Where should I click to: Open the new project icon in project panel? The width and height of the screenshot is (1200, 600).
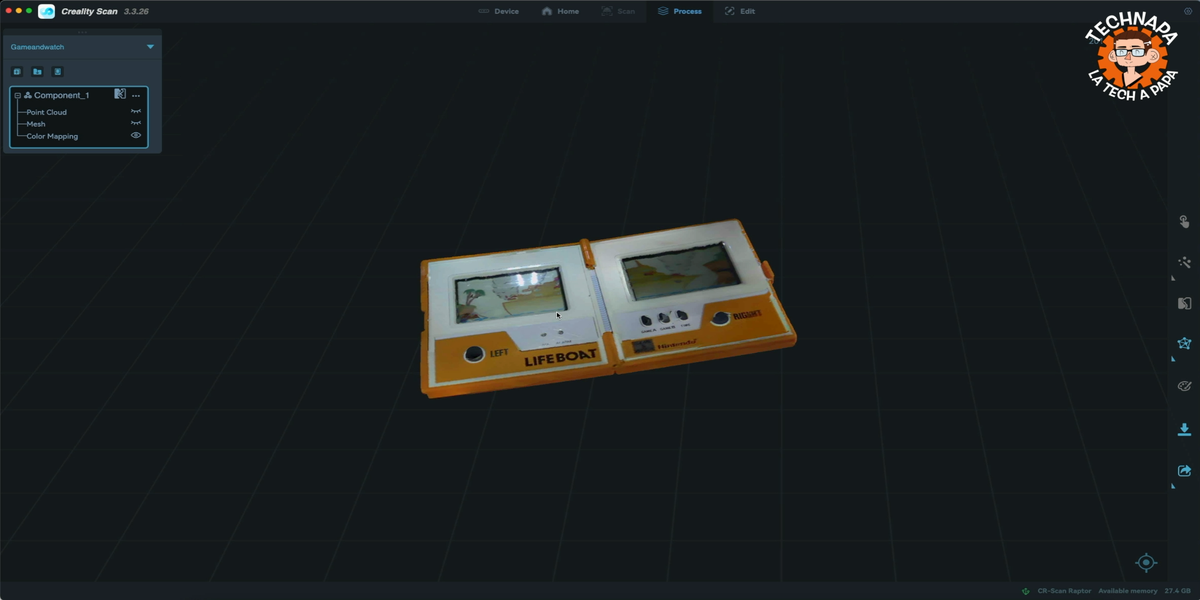(x=17, y=72)
